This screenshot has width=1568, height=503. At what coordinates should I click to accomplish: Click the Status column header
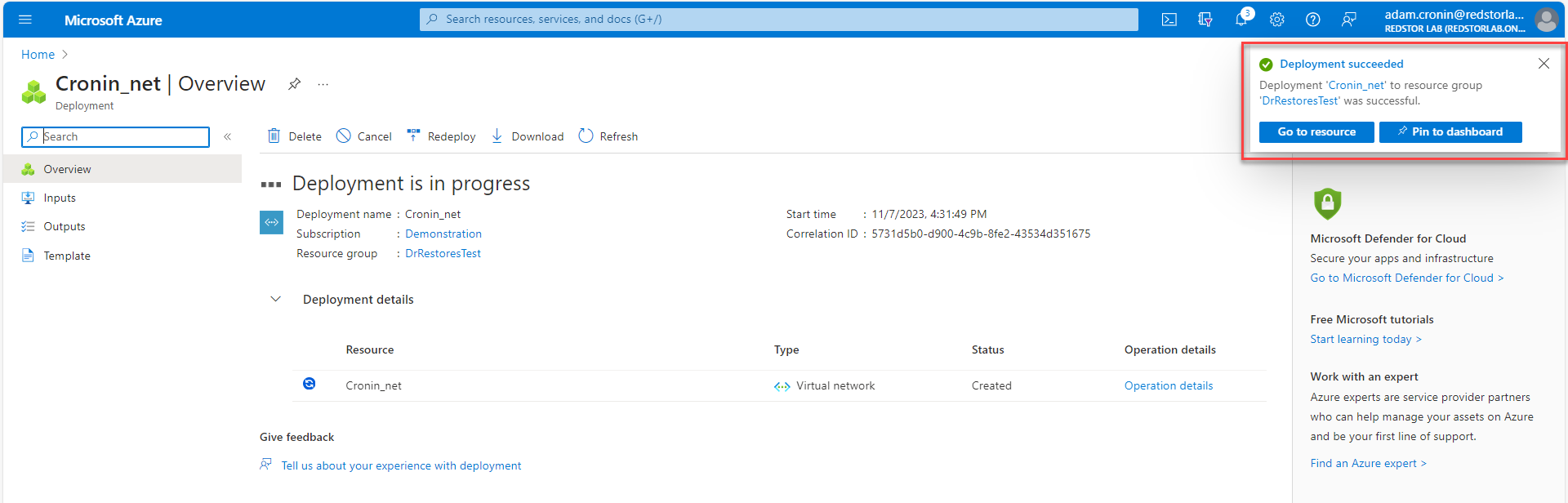(x=987, y=349)
